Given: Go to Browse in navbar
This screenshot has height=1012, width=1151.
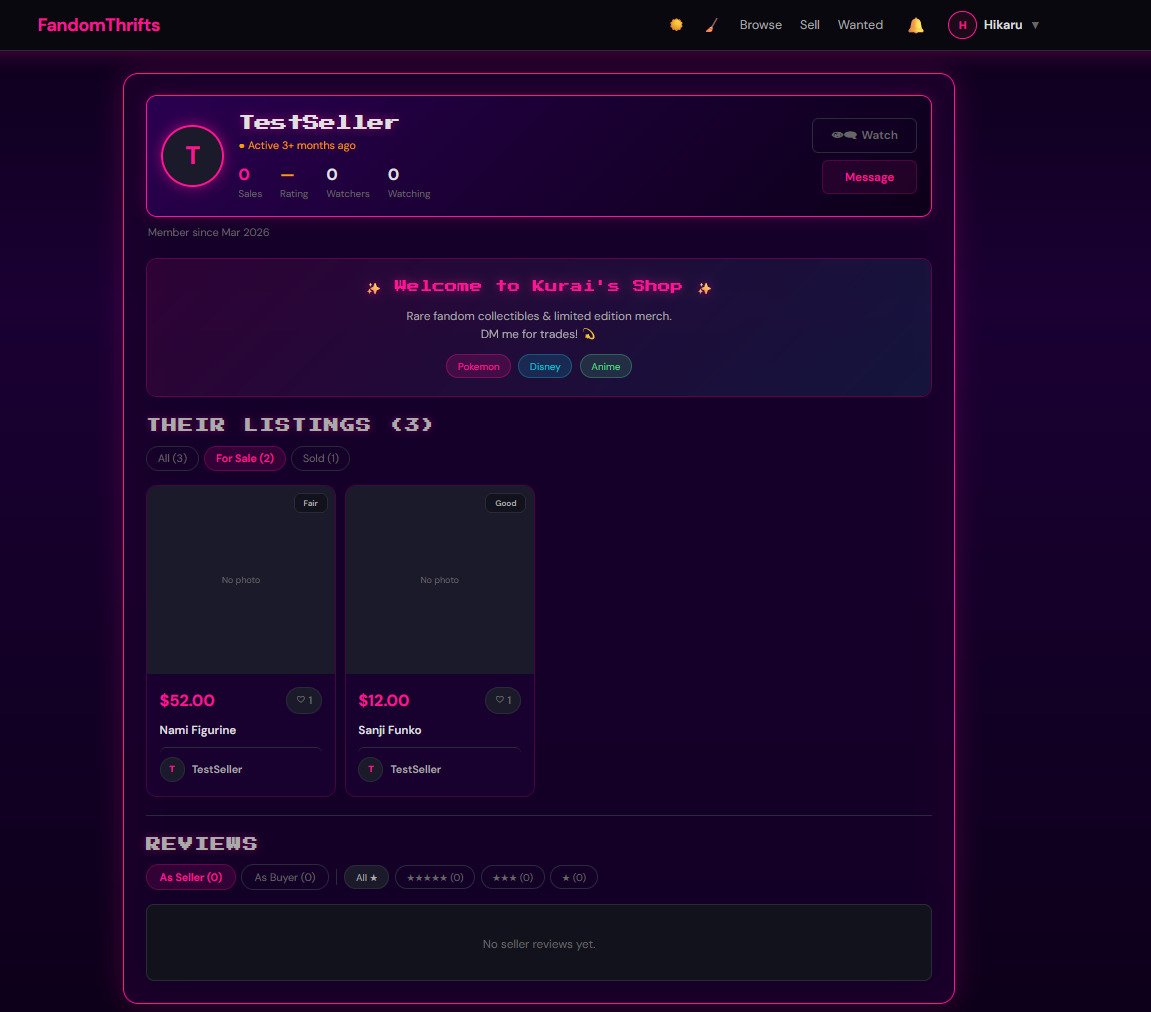Looking at the screenshot, I should click(760, 25).
